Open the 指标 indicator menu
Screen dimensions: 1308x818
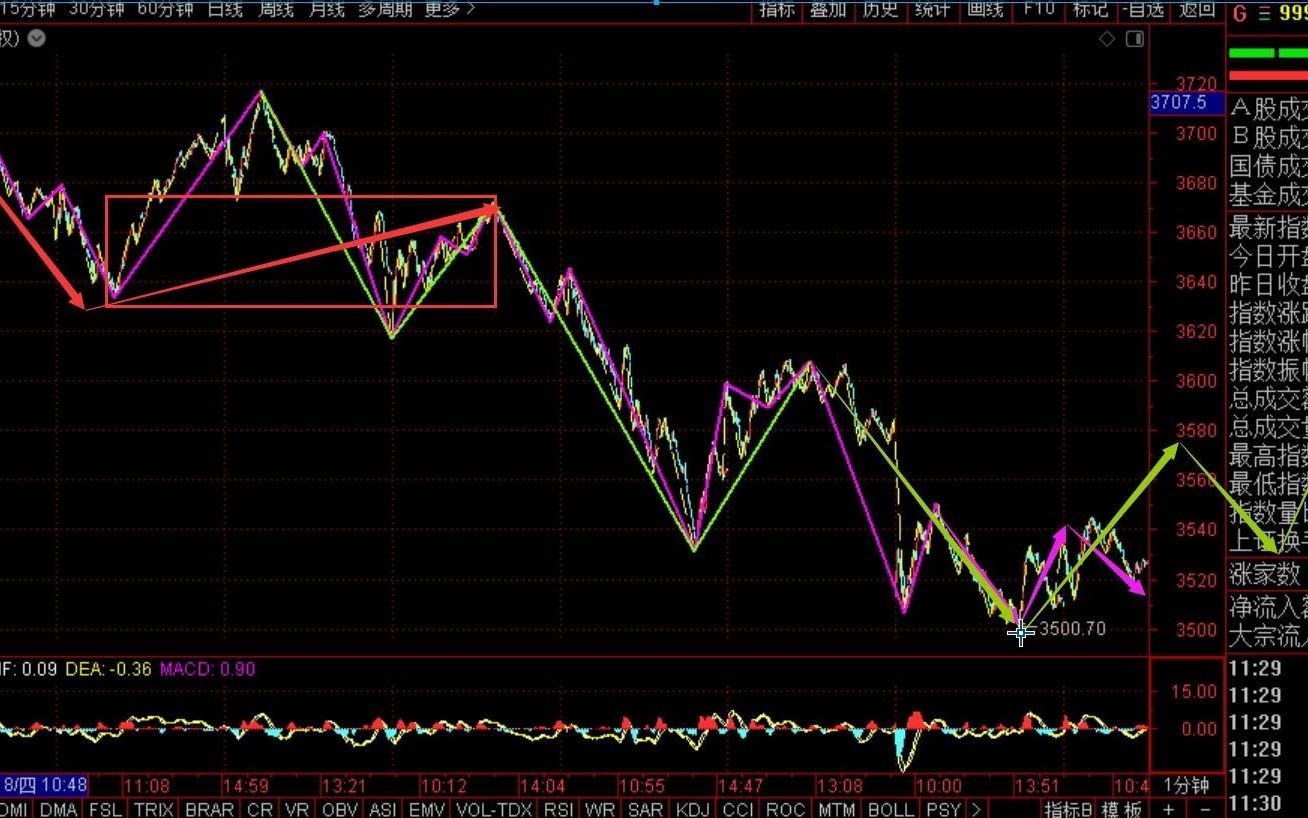777,9
